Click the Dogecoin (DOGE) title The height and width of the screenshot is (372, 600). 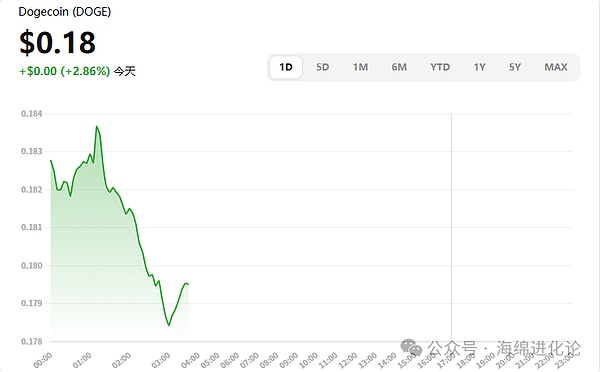pyautogui.click(x=65, y=11)
